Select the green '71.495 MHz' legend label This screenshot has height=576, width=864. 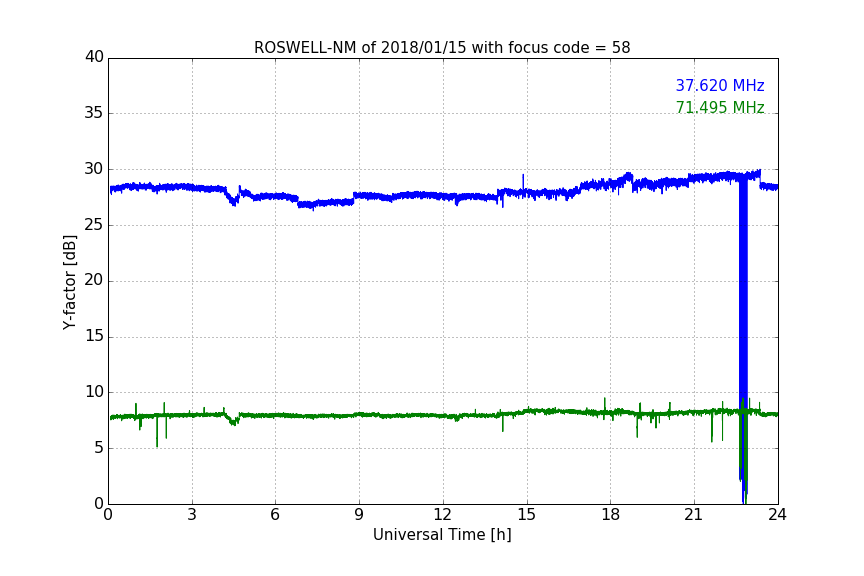720,107
